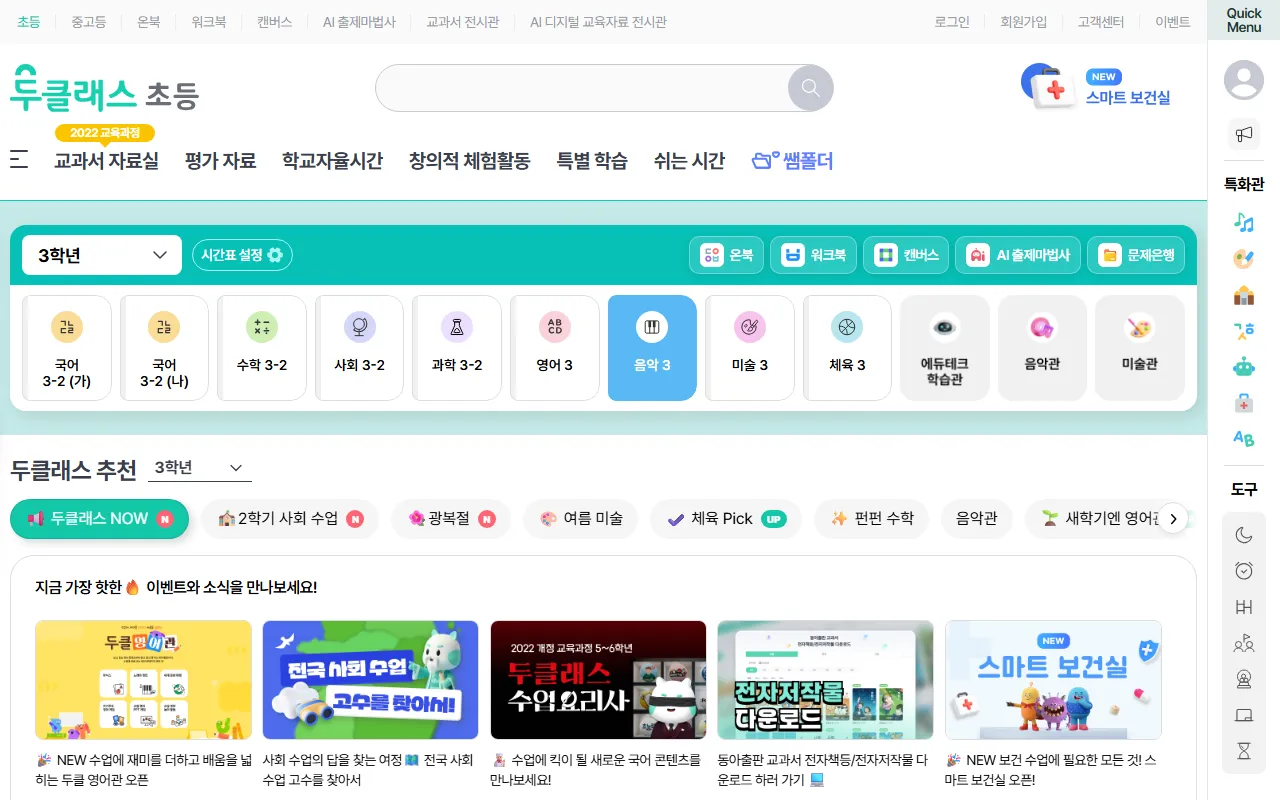This screenshot has height=800, width=1280.
Task: Select the 두클래스 NOW chip
Action: pos(99,518)
